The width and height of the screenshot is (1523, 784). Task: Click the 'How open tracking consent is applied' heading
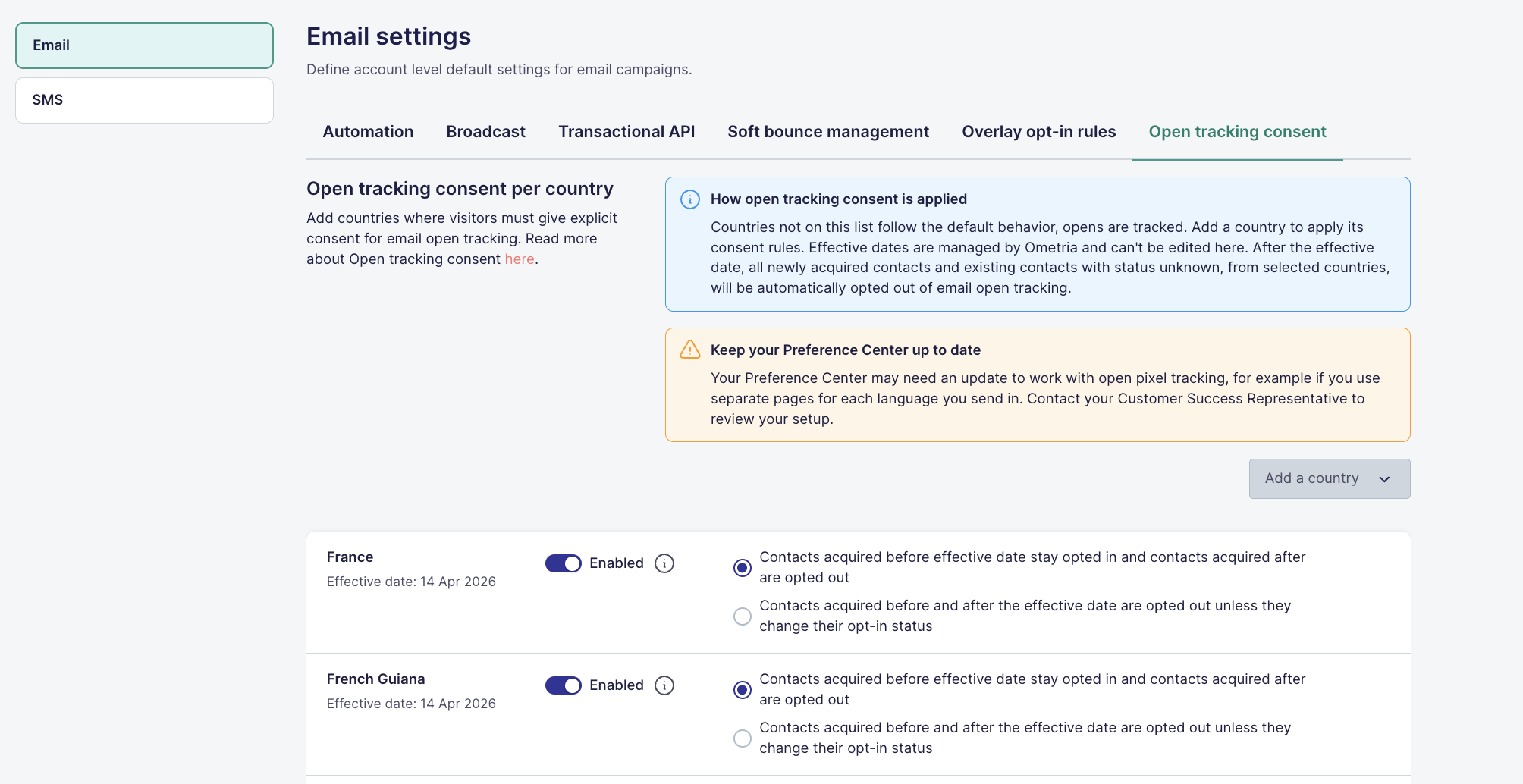[838, 199]
